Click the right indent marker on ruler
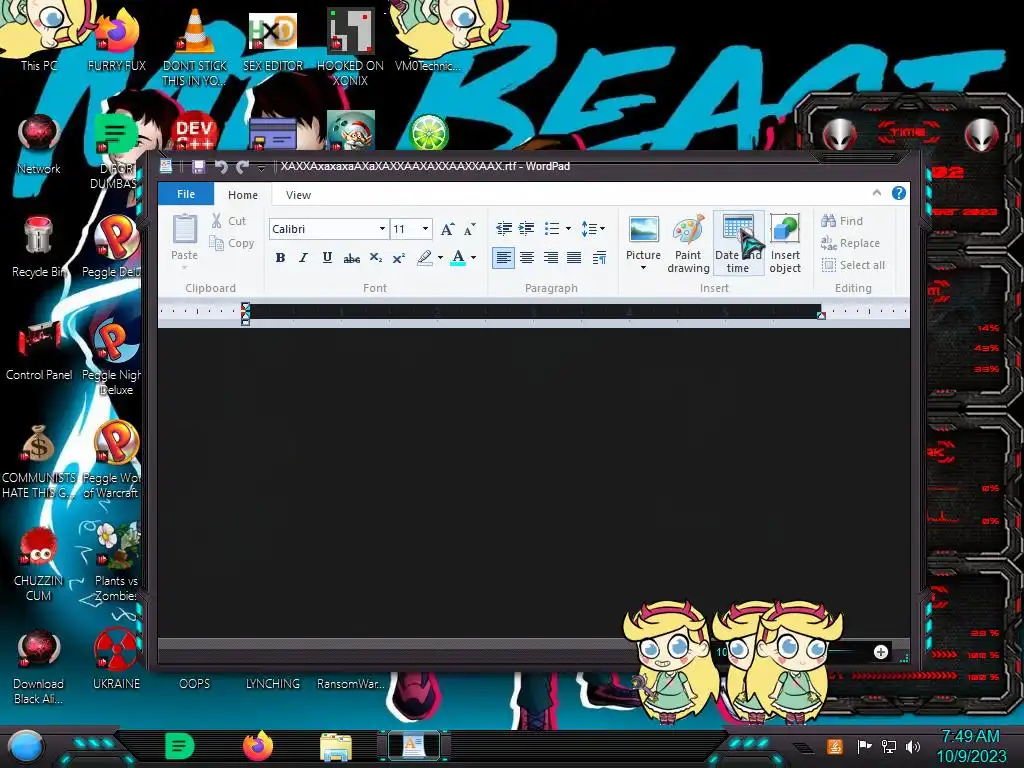The image size is (1024, 768). [822, 315]
